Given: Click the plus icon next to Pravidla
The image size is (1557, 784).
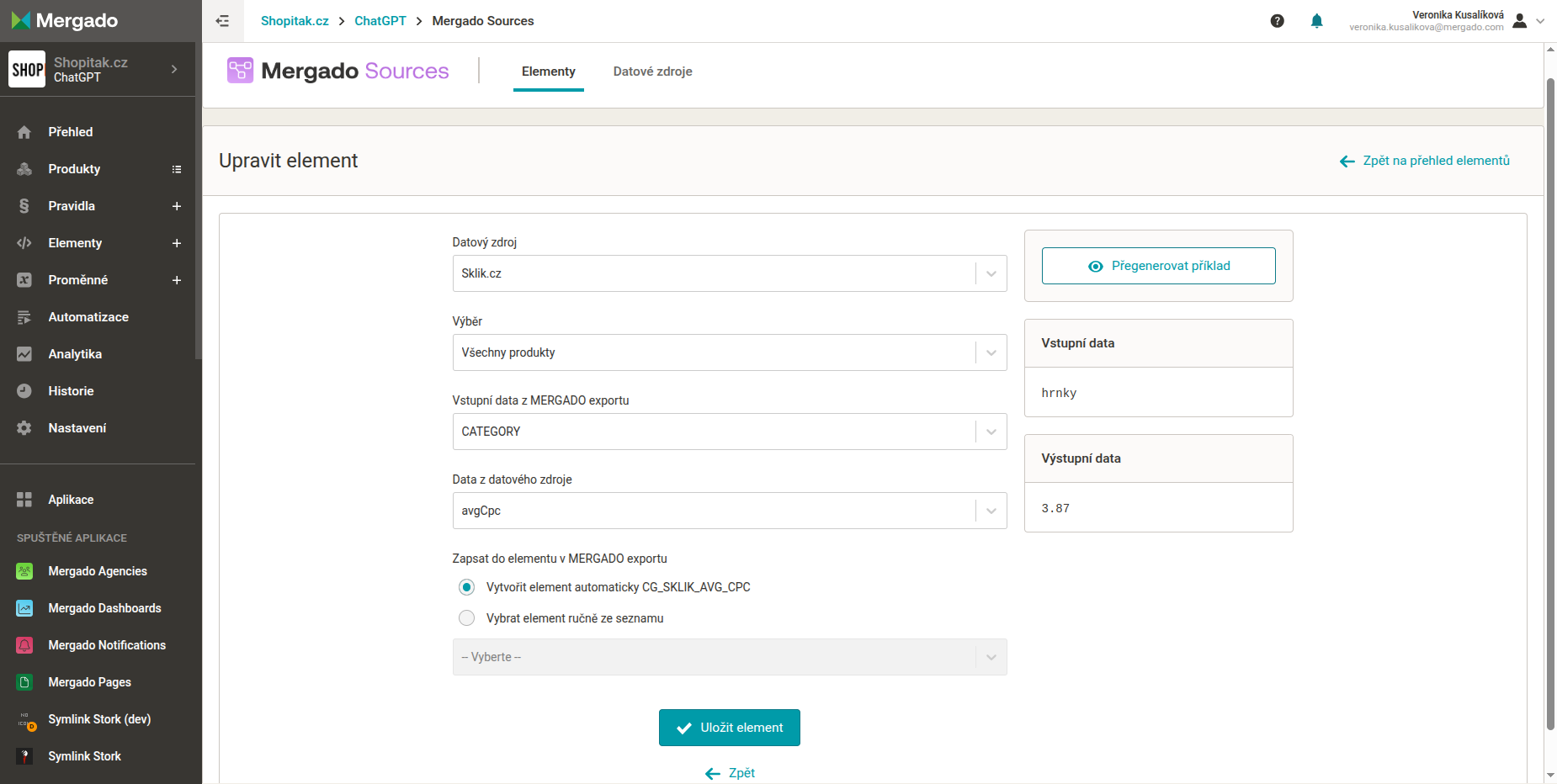Looking at the screenshot, I should point(177,206).
